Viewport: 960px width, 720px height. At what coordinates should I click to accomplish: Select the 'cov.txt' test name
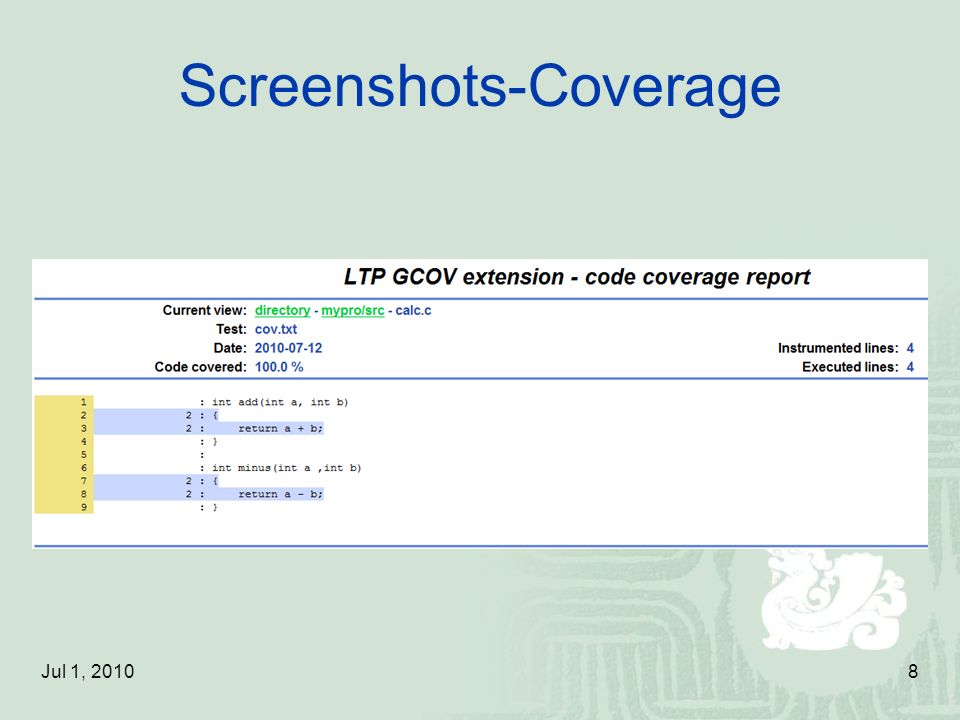click(x=276, y=329)
